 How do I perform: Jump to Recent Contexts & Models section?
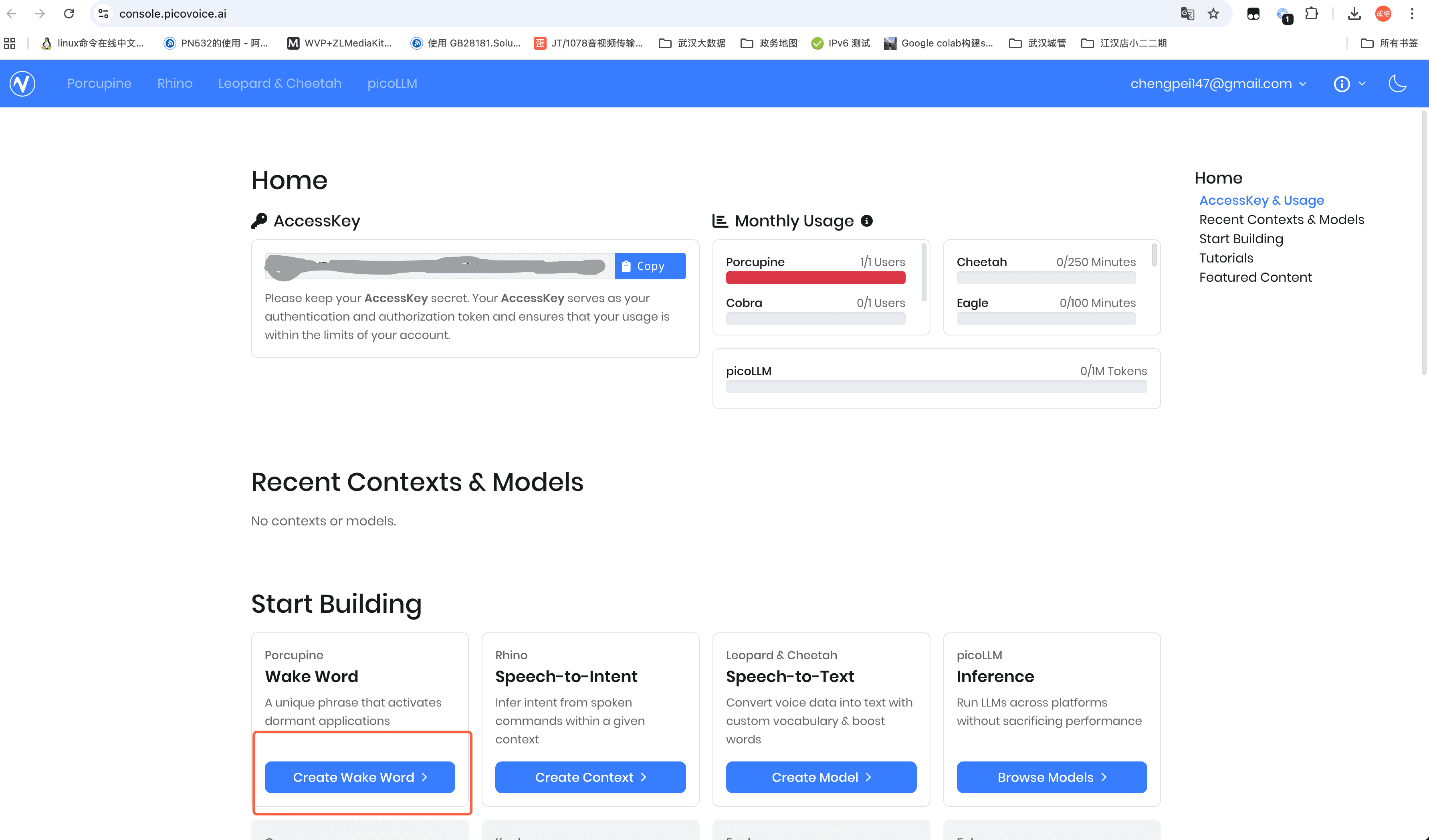(x=1282, y=220)
